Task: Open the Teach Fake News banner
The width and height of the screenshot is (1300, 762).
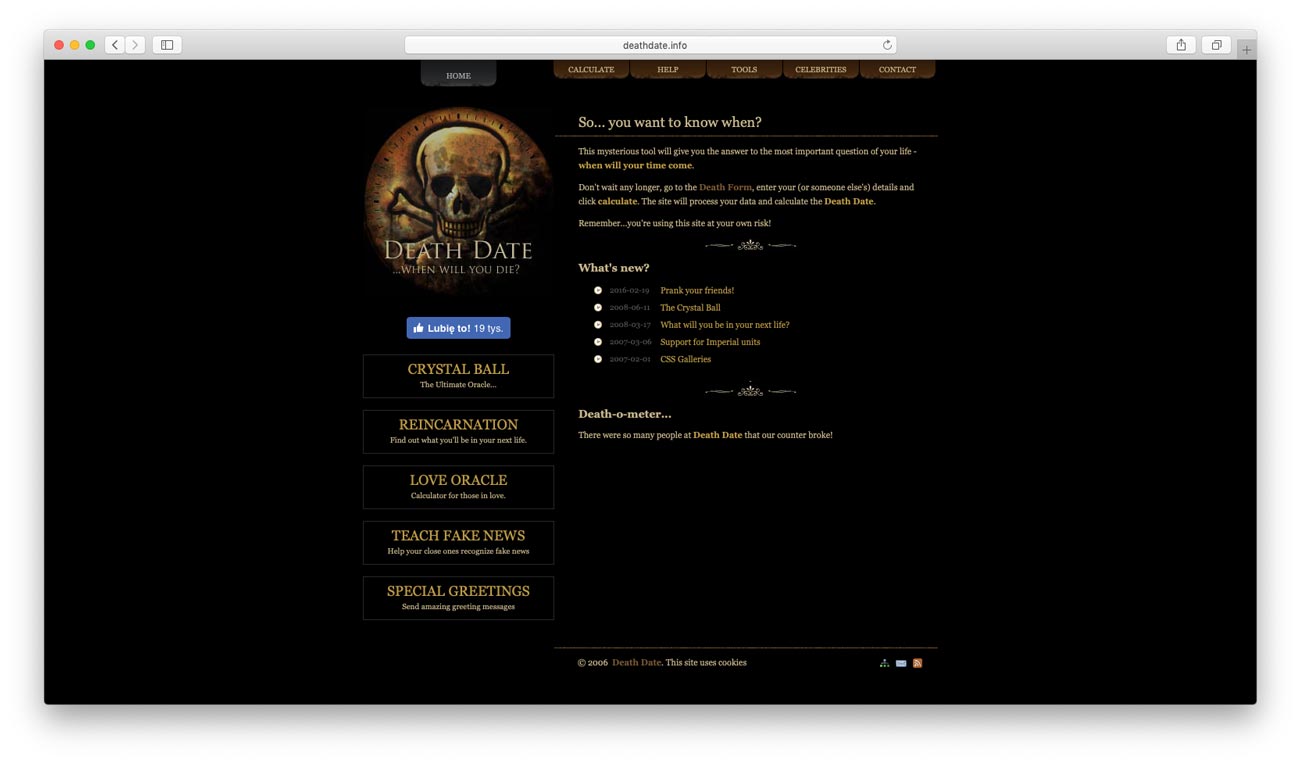Action: point(458,542)
